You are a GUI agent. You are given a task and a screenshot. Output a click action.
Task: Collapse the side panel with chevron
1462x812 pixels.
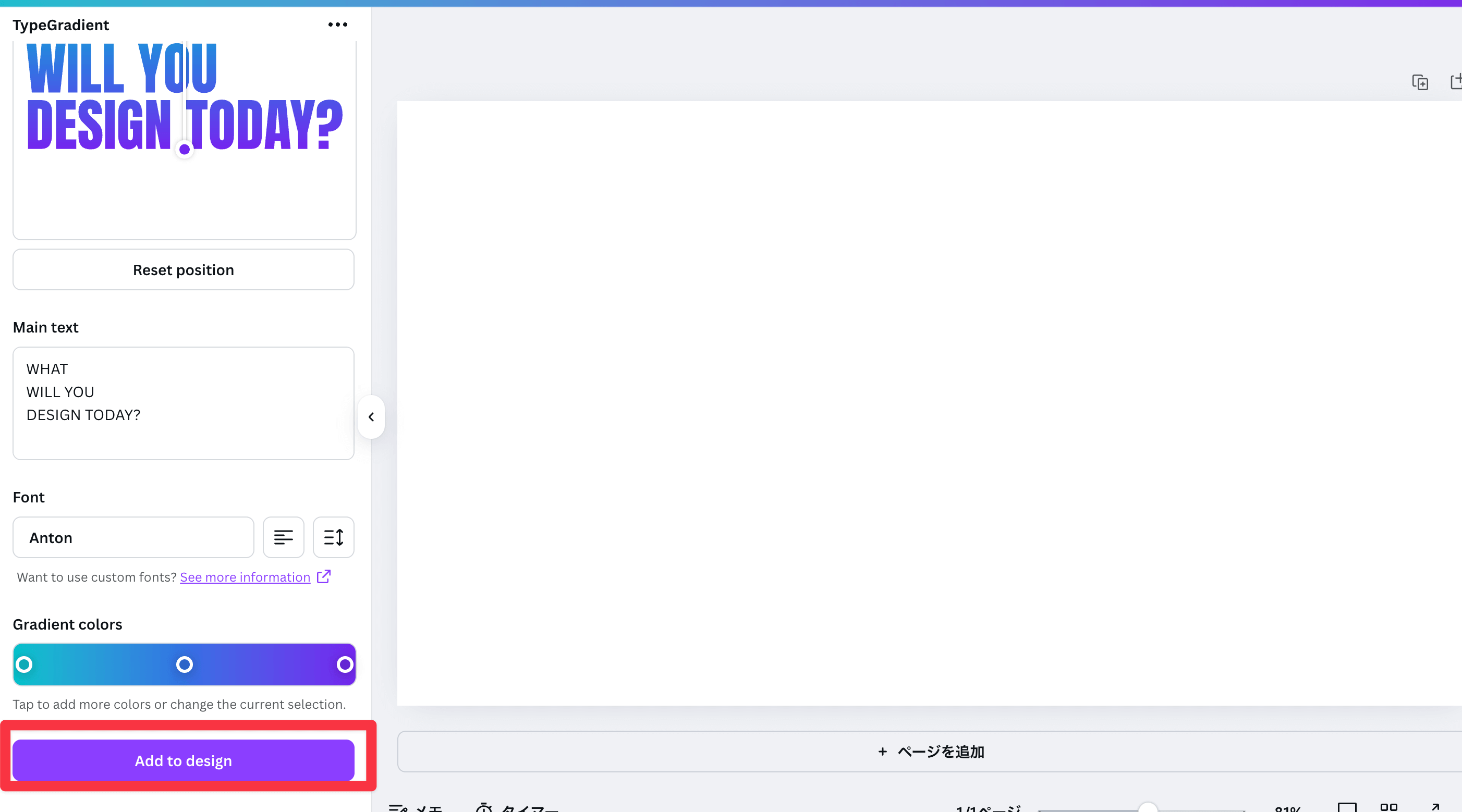tap(371, 416)
